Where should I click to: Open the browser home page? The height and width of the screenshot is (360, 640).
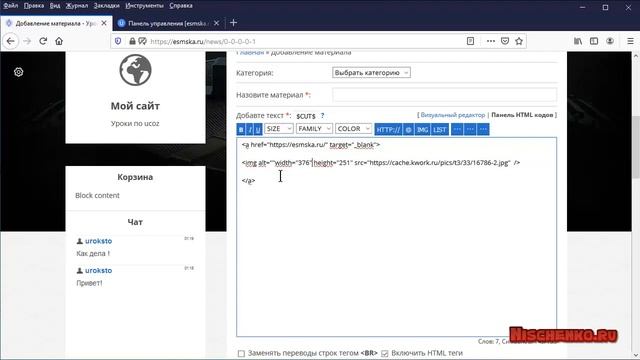tap(59, 41)
